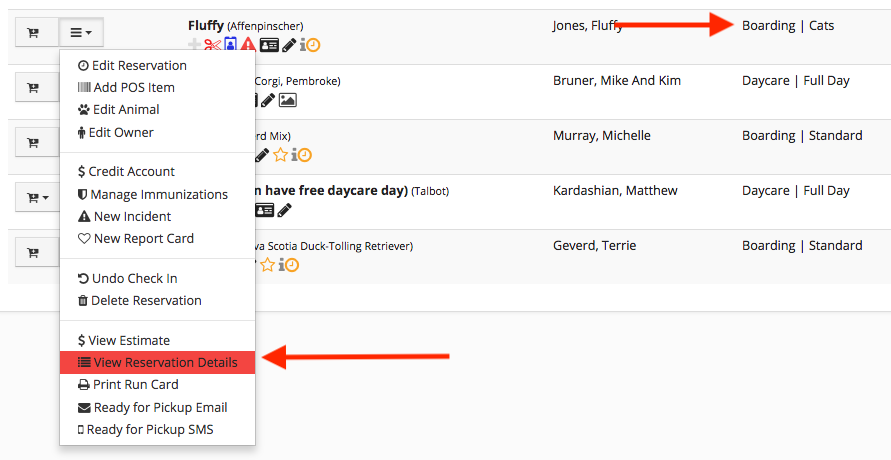The width and height of the screenshot is (891, 460).
Task: Click the pencil icon on Fluffy's row
Action: click(289, 45)
